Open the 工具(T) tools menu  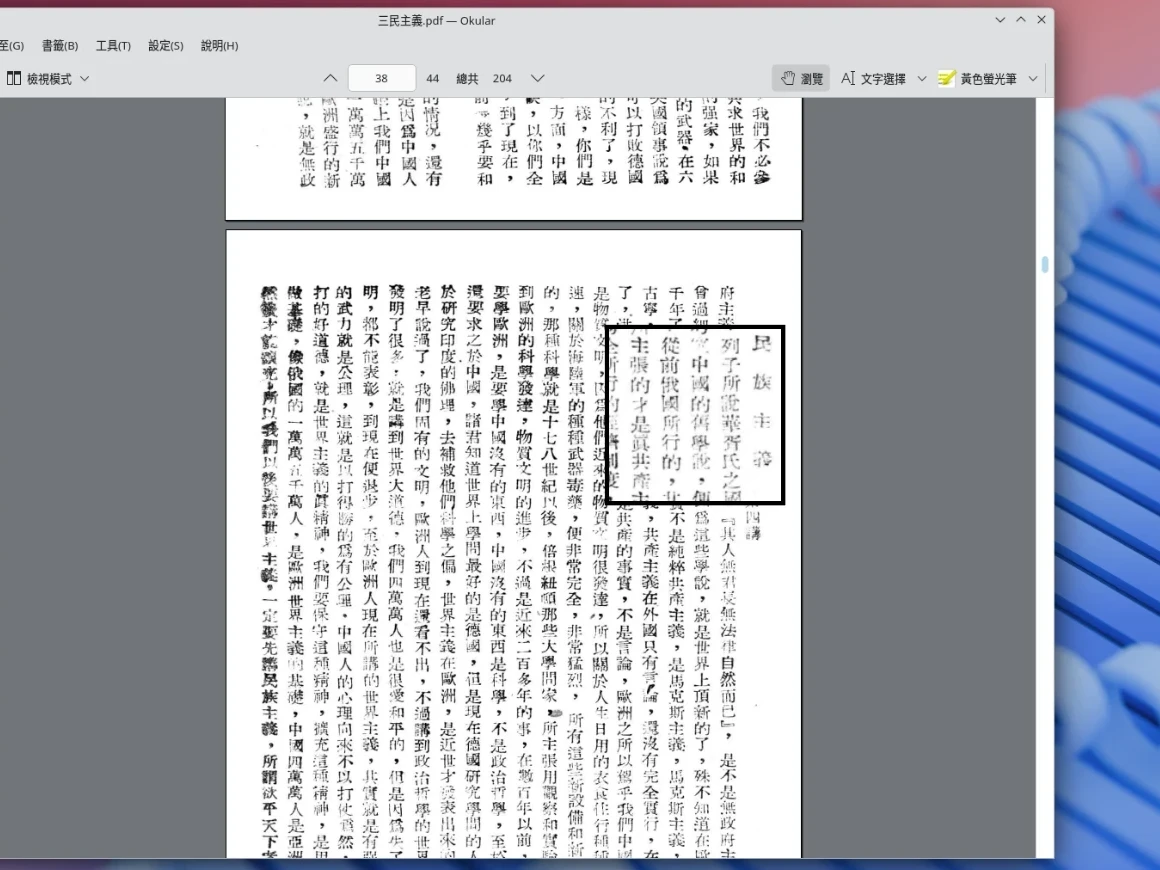113,45
